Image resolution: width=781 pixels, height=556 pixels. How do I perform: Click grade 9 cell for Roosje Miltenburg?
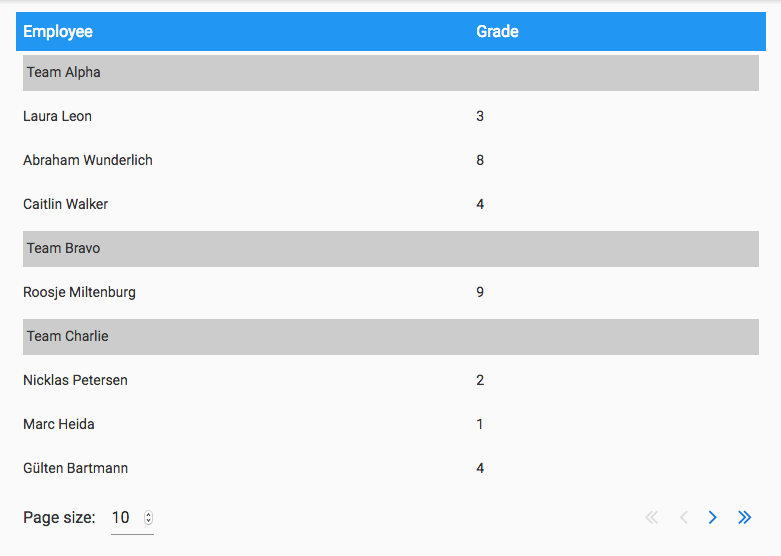[x=480, y=293]
